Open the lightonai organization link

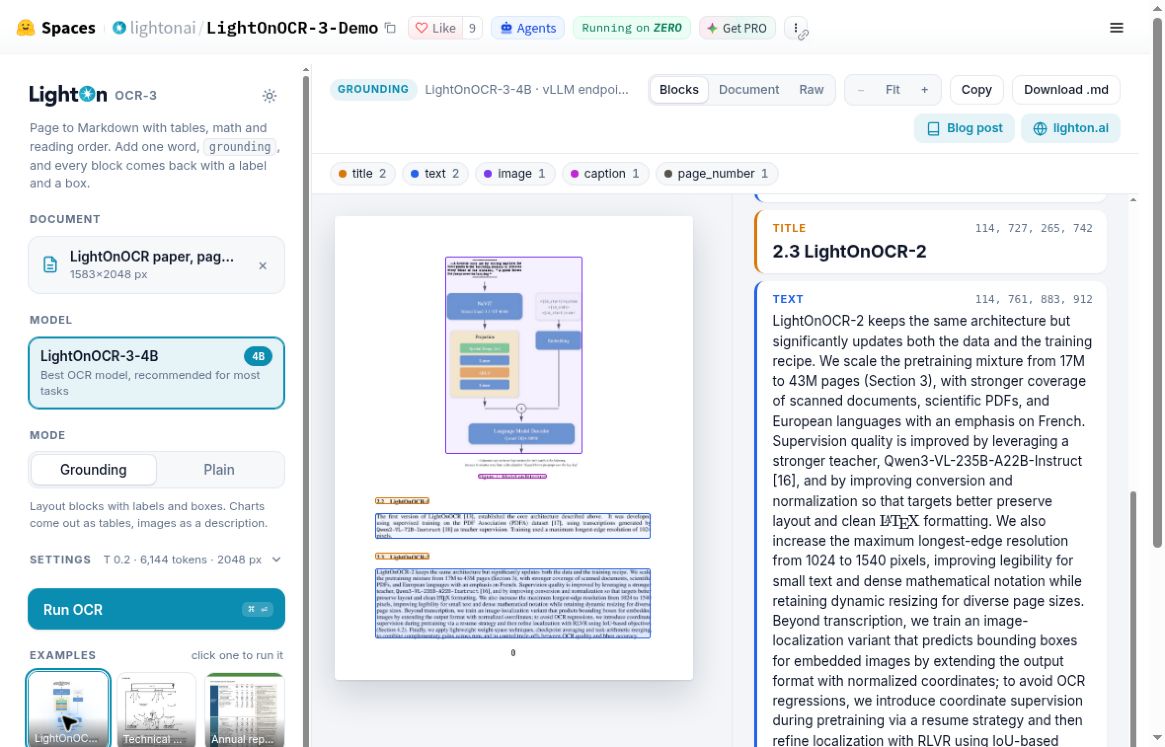click(x=163, y=28)
